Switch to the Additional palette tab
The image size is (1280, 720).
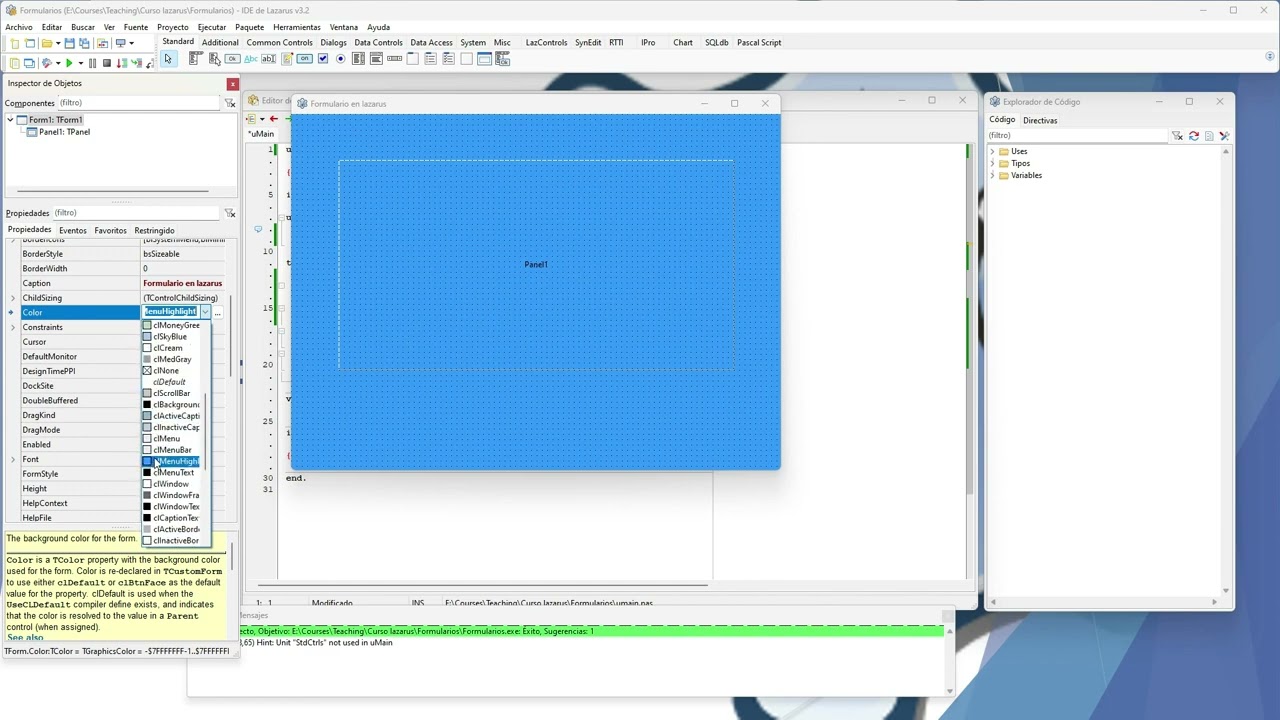[220, 43]
